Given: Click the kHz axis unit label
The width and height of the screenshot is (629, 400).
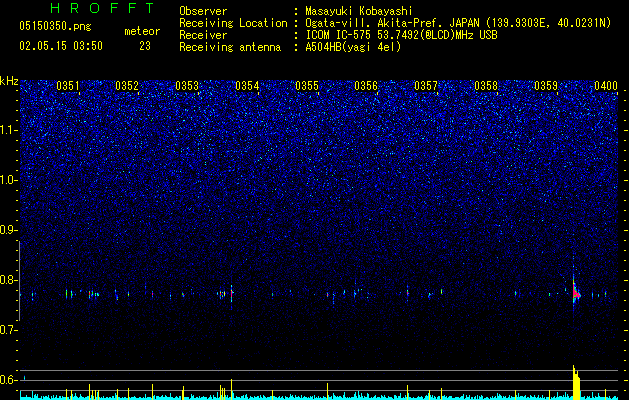Looking at the screenshot, I should coord(9,81).
